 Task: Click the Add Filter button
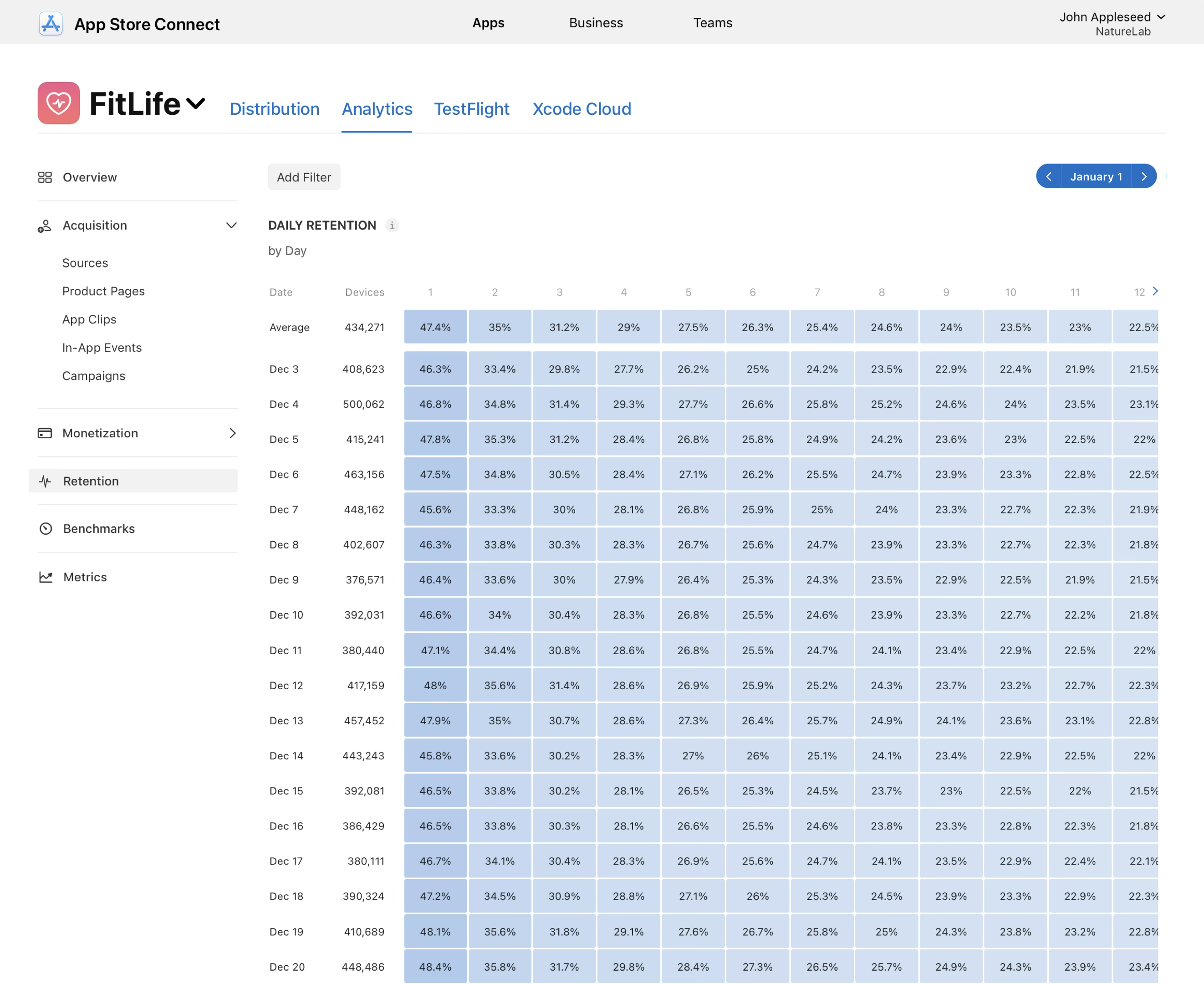coord(304,177)
